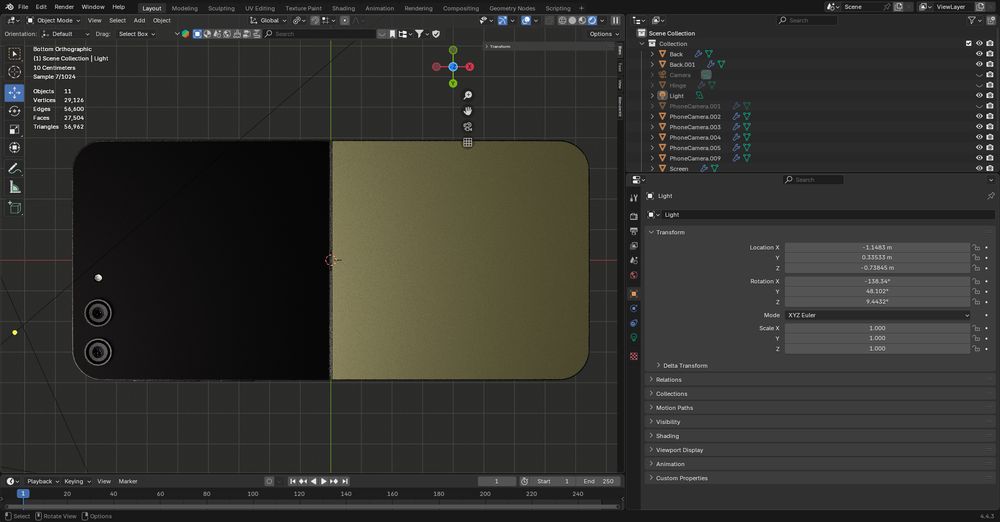Toggle the Location X lock icon
Image resolution: width=1000 pixels, height=522 pixels.
(976, 248)
